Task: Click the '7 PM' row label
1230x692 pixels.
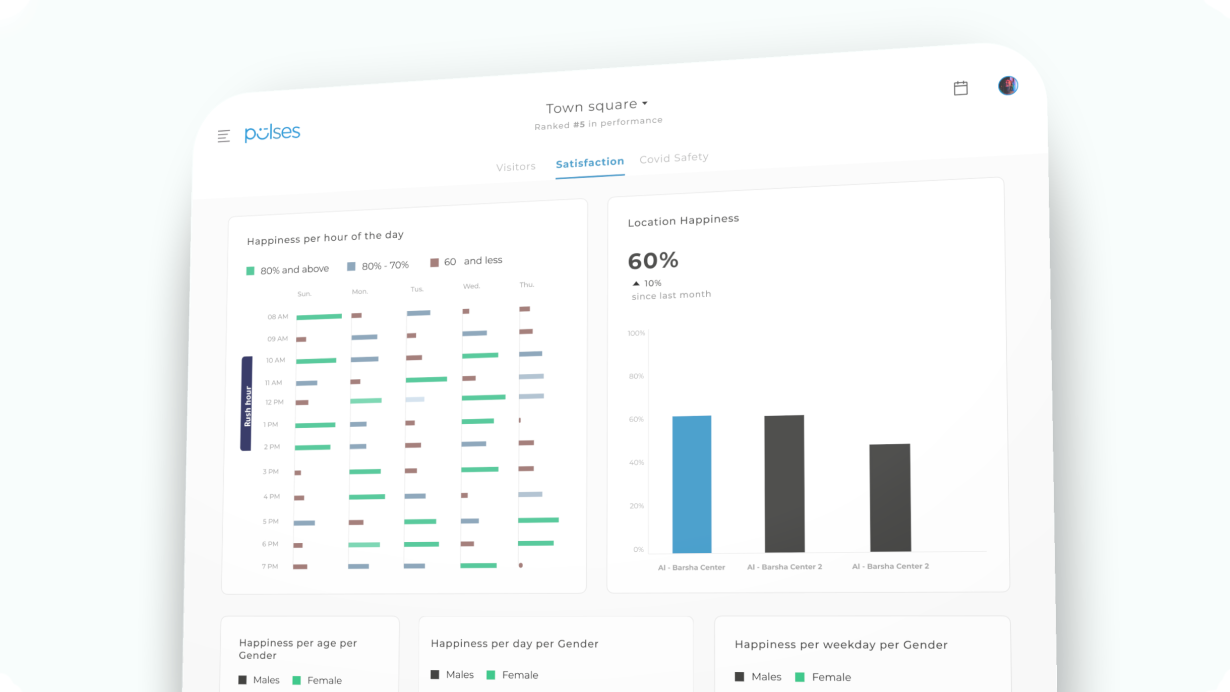Action: pyautogui.click(x=270, y=567)
